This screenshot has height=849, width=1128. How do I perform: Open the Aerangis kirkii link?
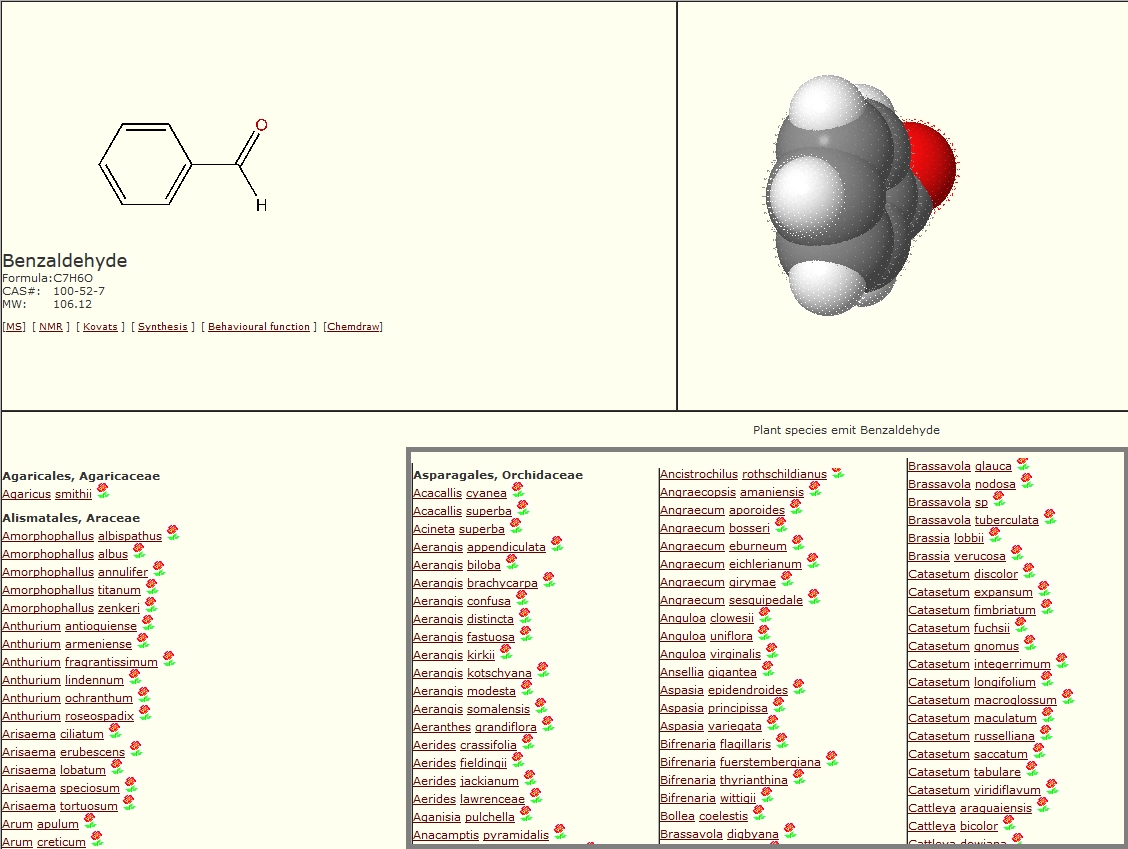tap(454, 655)
